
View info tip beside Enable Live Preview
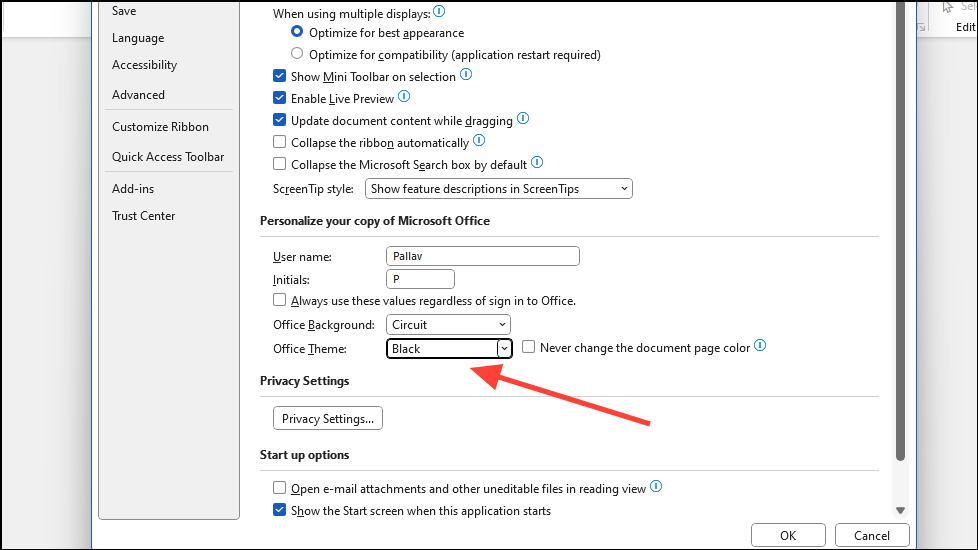click(404, 97)
